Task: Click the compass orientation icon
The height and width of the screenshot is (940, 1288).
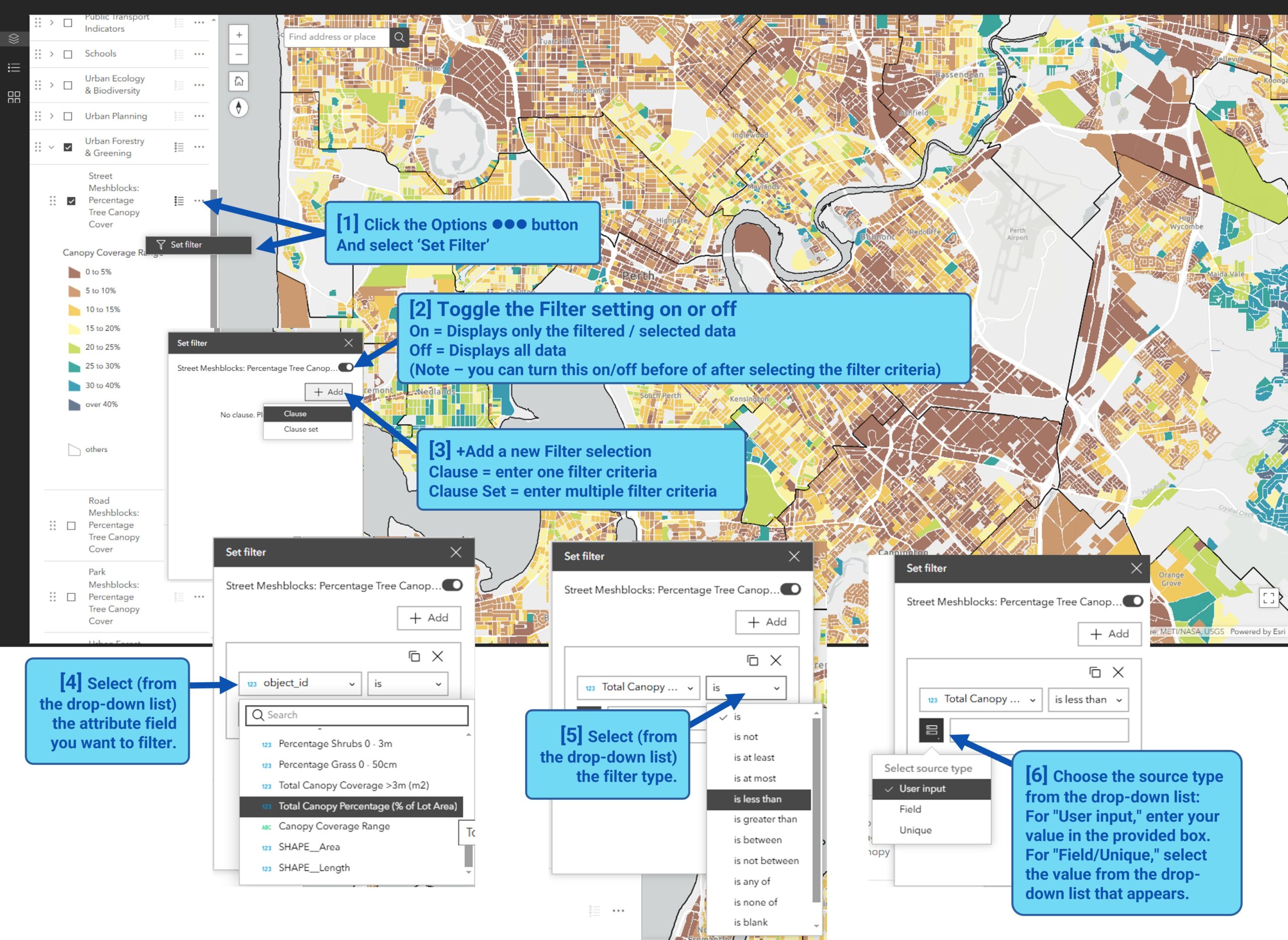Action: coord(239,107)
